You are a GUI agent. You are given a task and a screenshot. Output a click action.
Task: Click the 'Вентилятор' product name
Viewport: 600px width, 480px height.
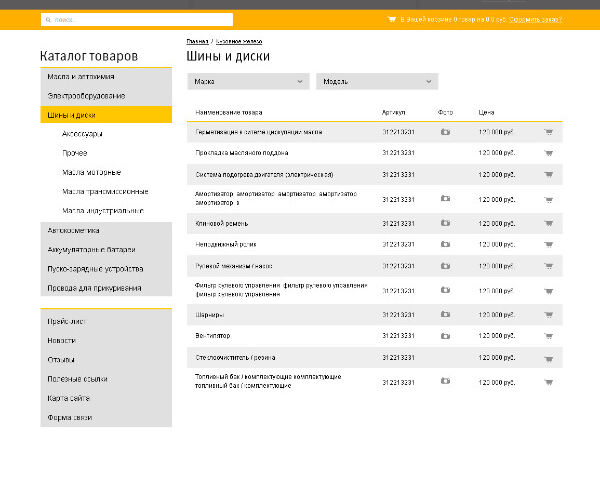point(213,336)
